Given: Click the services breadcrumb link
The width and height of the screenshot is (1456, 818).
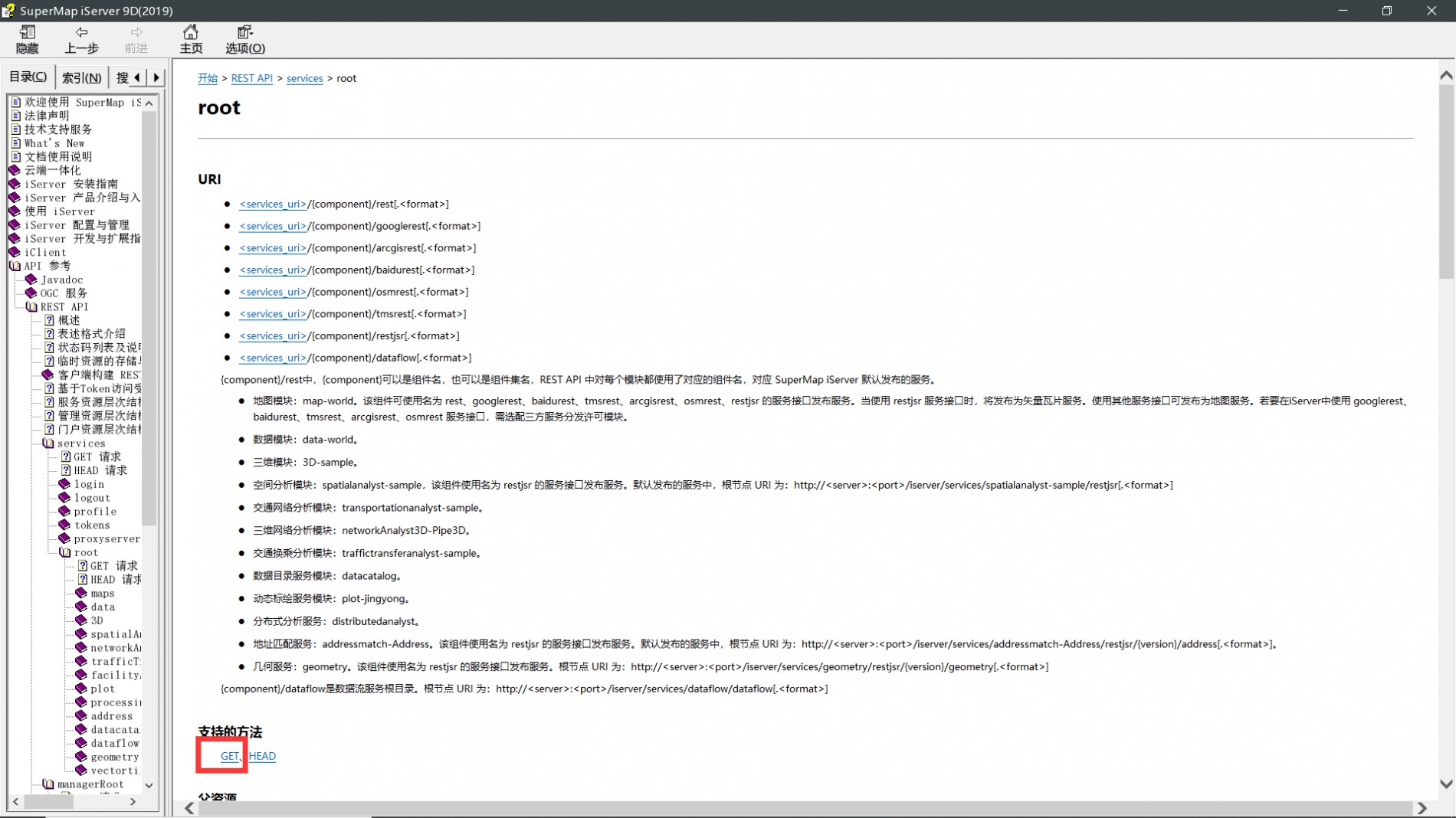Looking at the screenshot, I should click(x=304, y=78).
